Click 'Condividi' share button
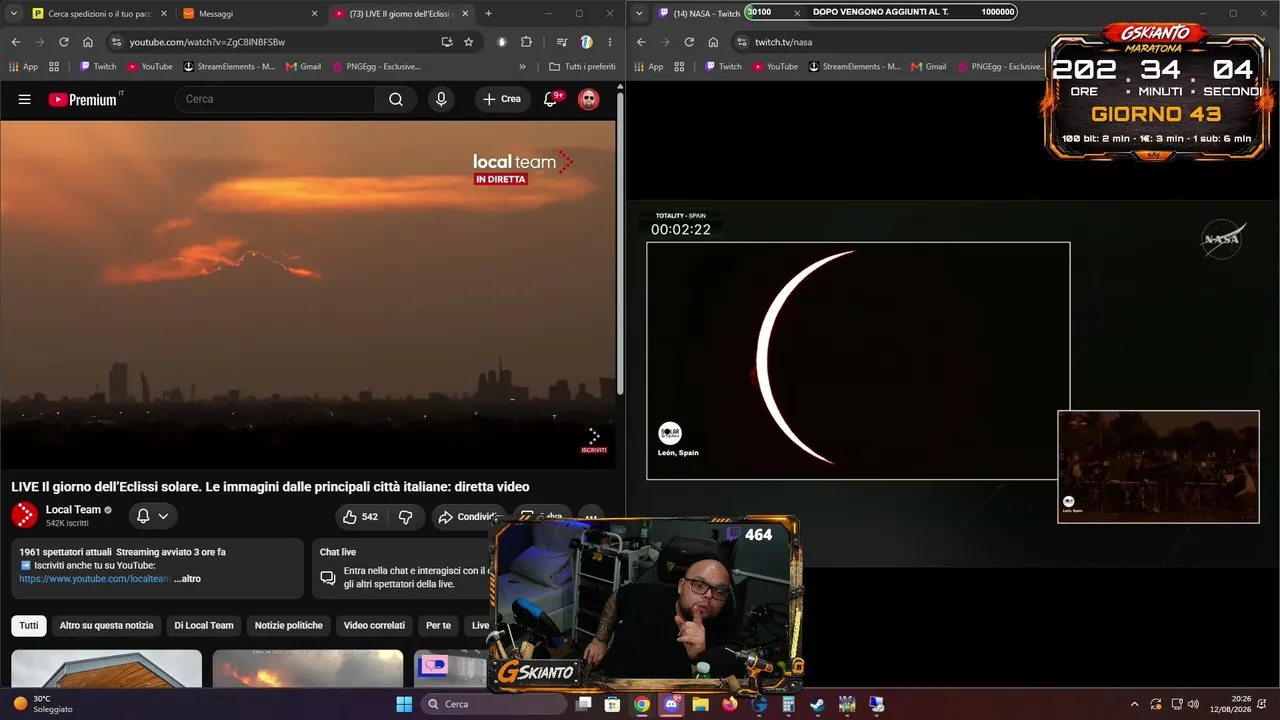Image resolution: width=1280 pixels, height=720 pixels. pos(468,517)
